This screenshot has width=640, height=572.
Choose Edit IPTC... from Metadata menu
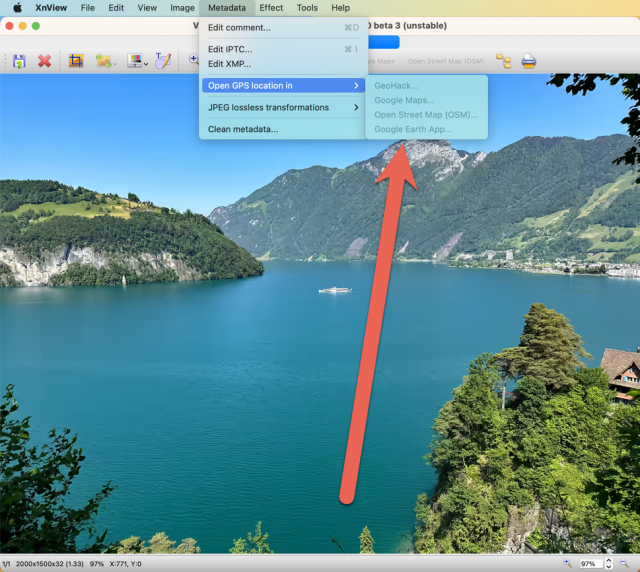tap(282, 49)
